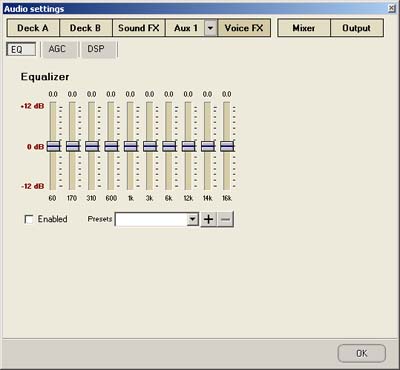Close the Audio settings window
Image resolution: width=400 pixels, height=370 pixels.
click(x=392, y=8)
